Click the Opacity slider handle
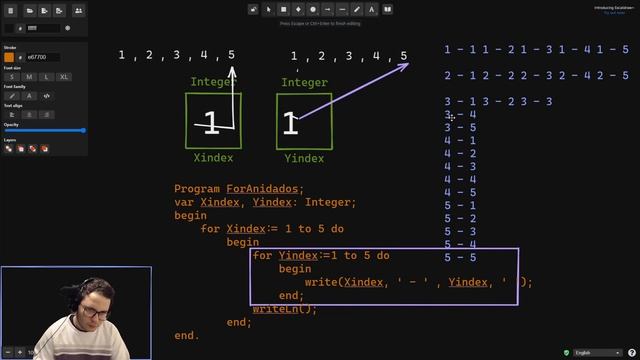Viewport: 640px width, 360px height. (x=83, y=131)
